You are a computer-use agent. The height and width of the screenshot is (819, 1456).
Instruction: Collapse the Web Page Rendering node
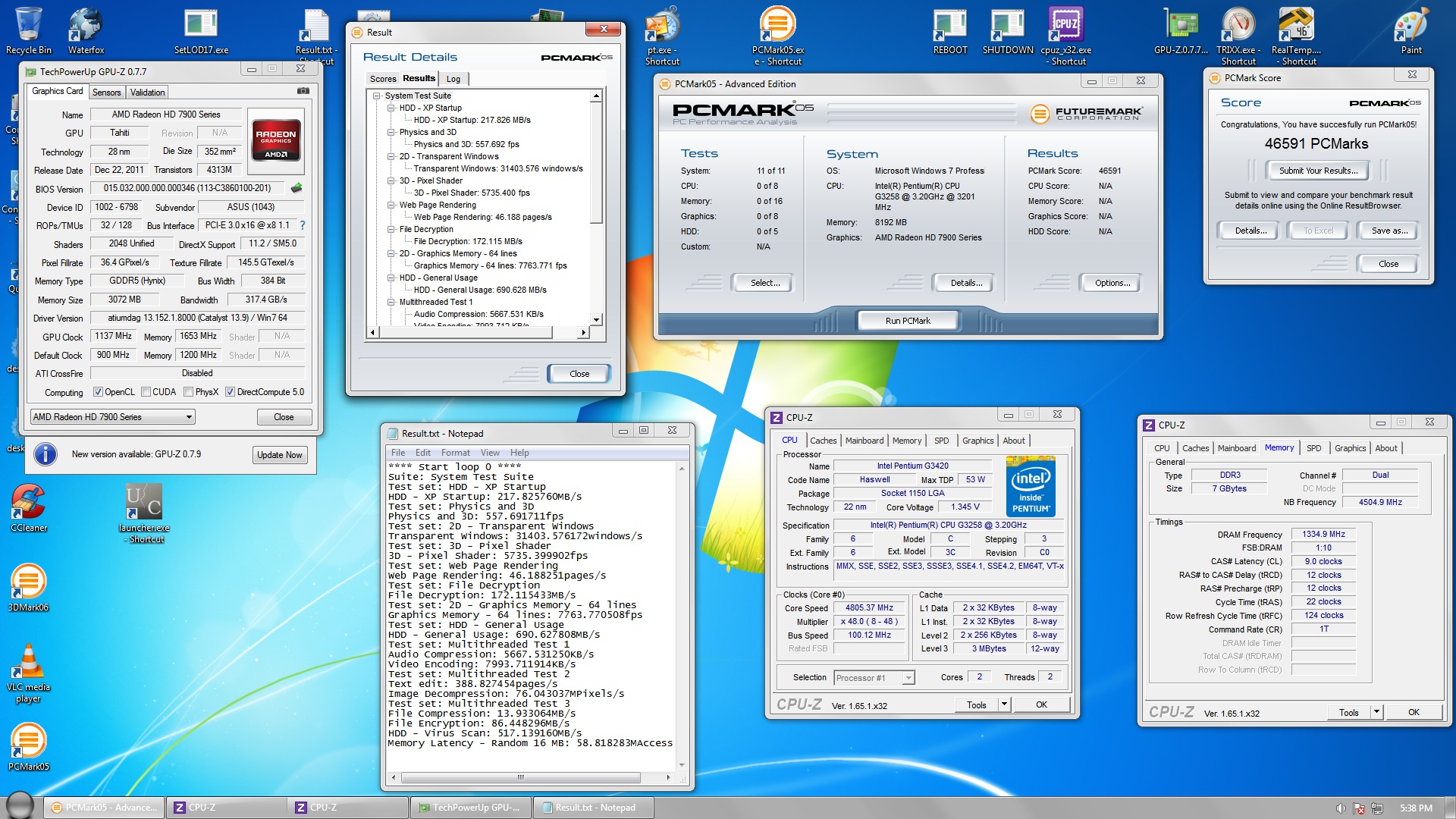391,205
